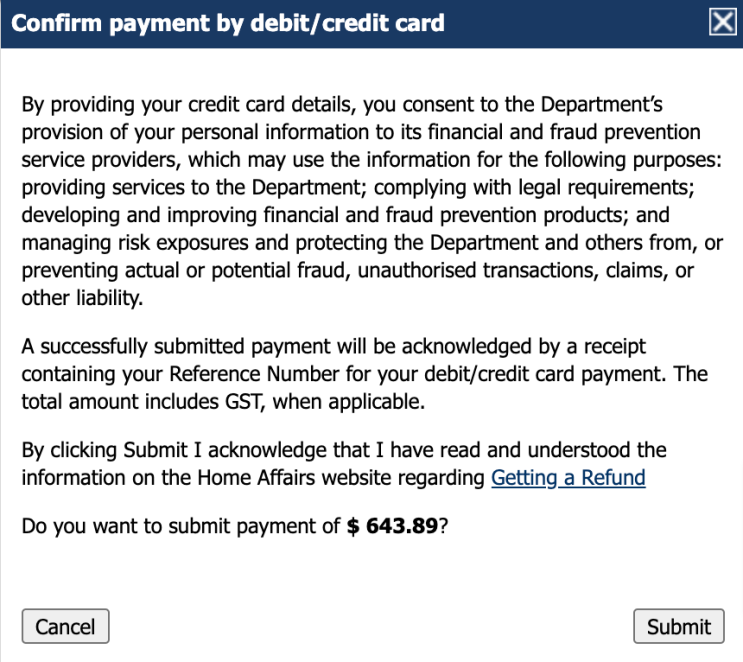Click the consent paragraph about credit card details
743x662 pixels.
[x=372, y=201]
